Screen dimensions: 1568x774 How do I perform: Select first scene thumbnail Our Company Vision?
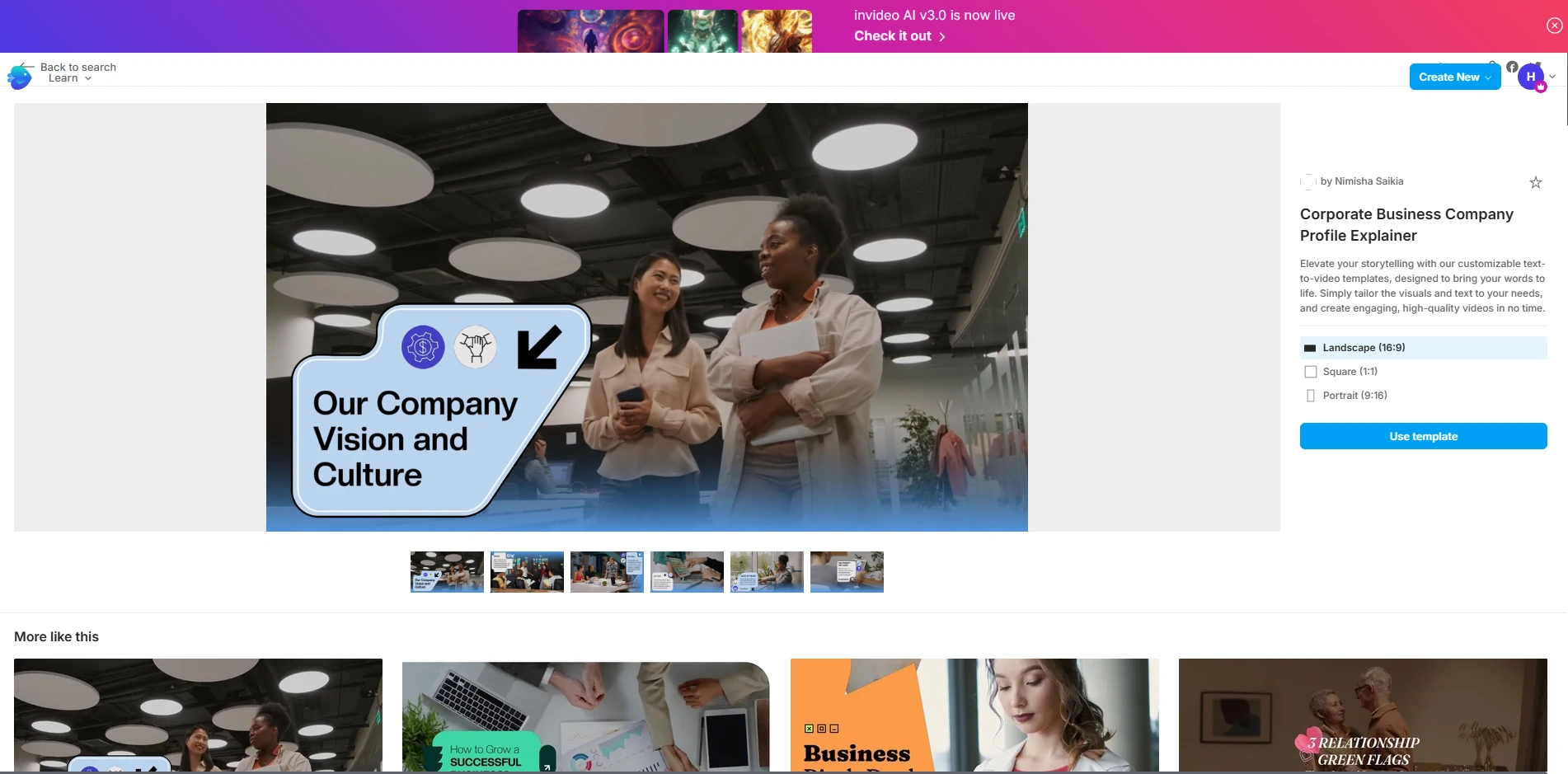447,572
